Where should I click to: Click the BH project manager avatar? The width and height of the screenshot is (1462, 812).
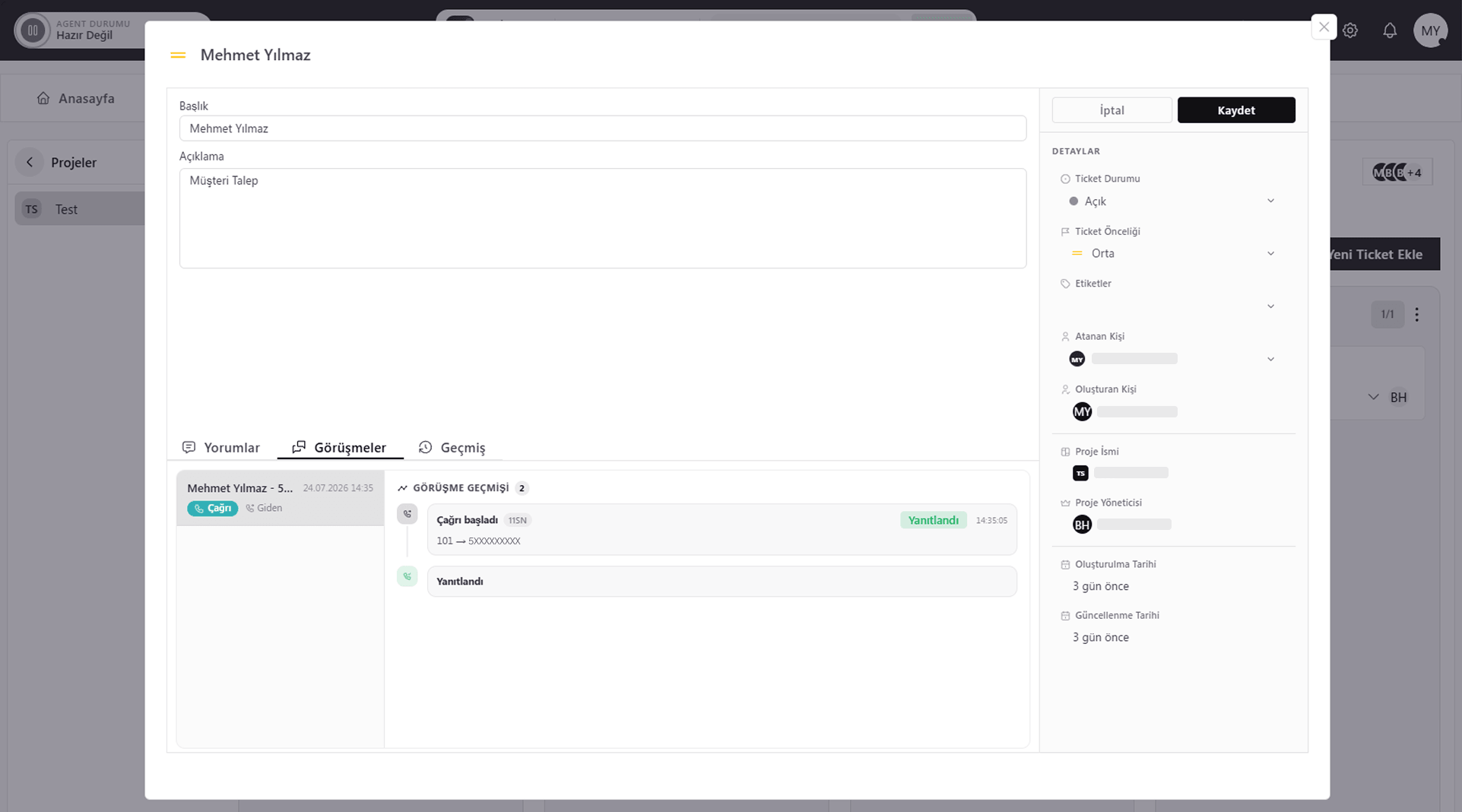pos(1082,524)
